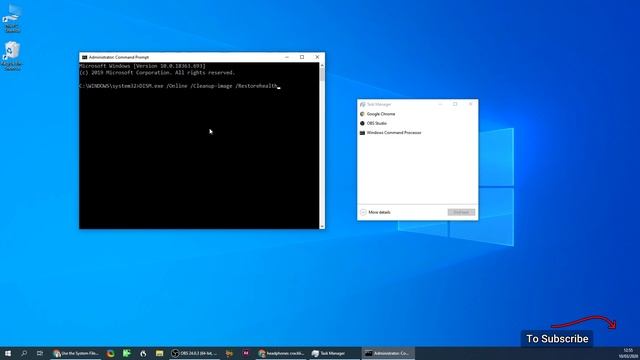This screenshot has height=360, width=640.
Task: Close the Task Manager window
Action: click(470, 104)
